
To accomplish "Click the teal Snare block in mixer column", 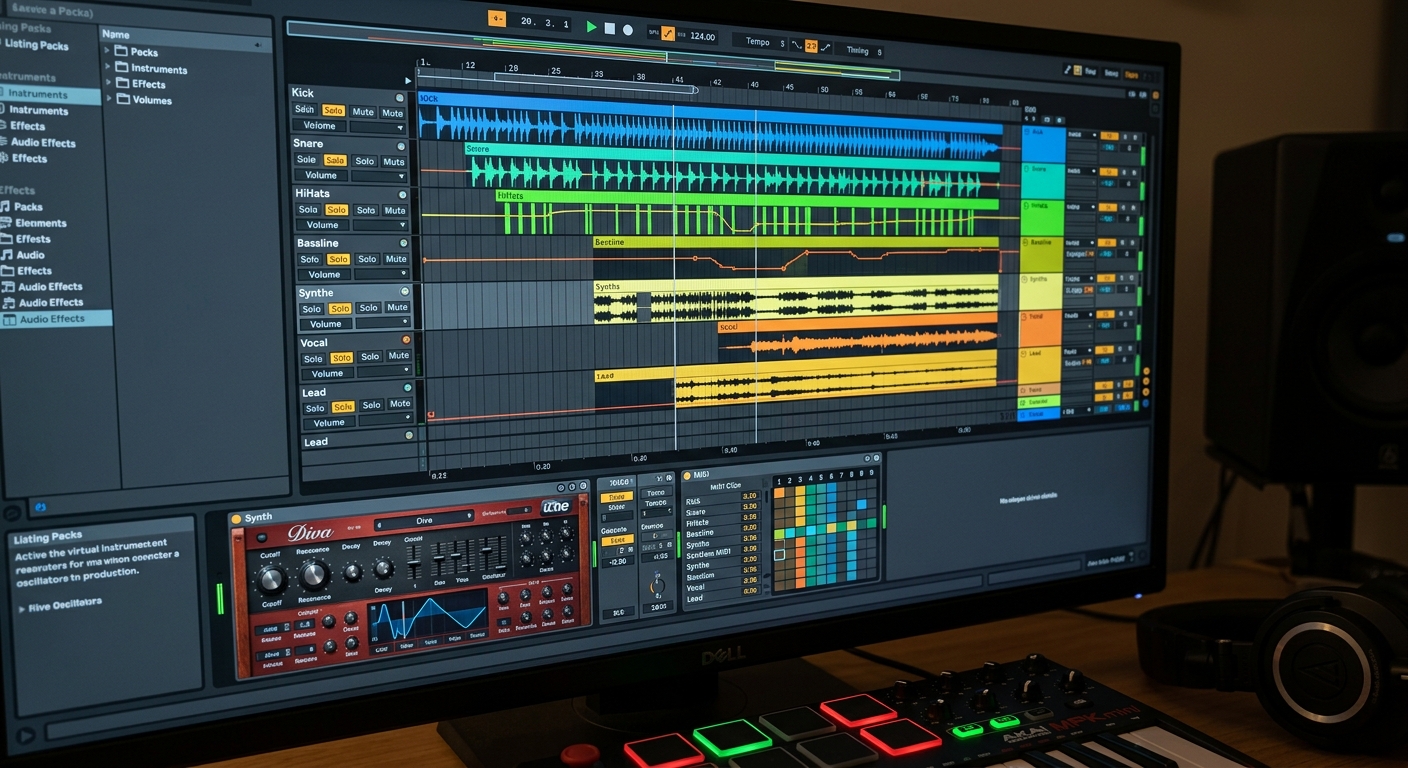I will click(1042, 182).
